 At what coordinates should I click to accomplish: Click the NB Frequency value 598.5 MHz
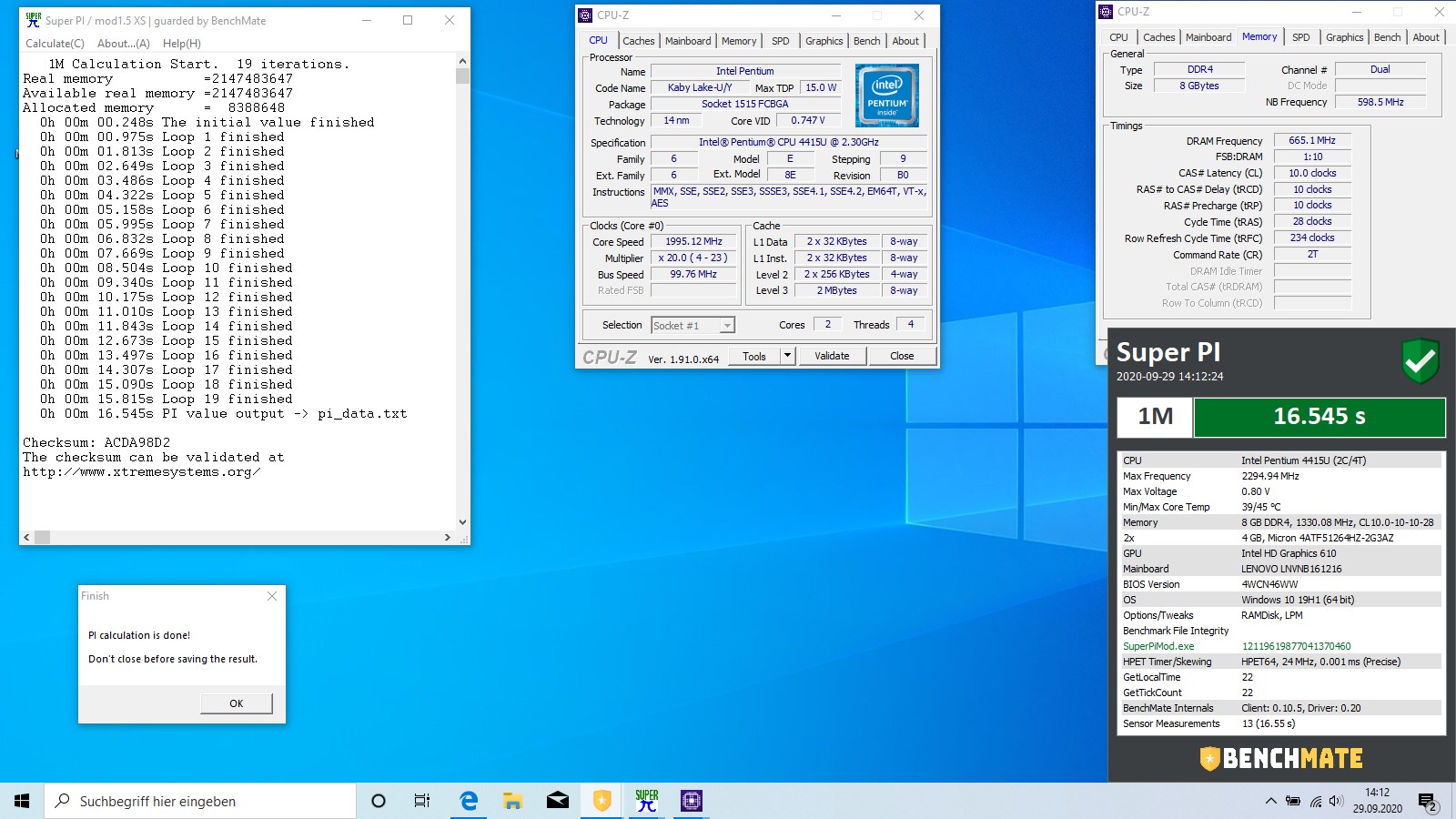[x=1380, y=102]
